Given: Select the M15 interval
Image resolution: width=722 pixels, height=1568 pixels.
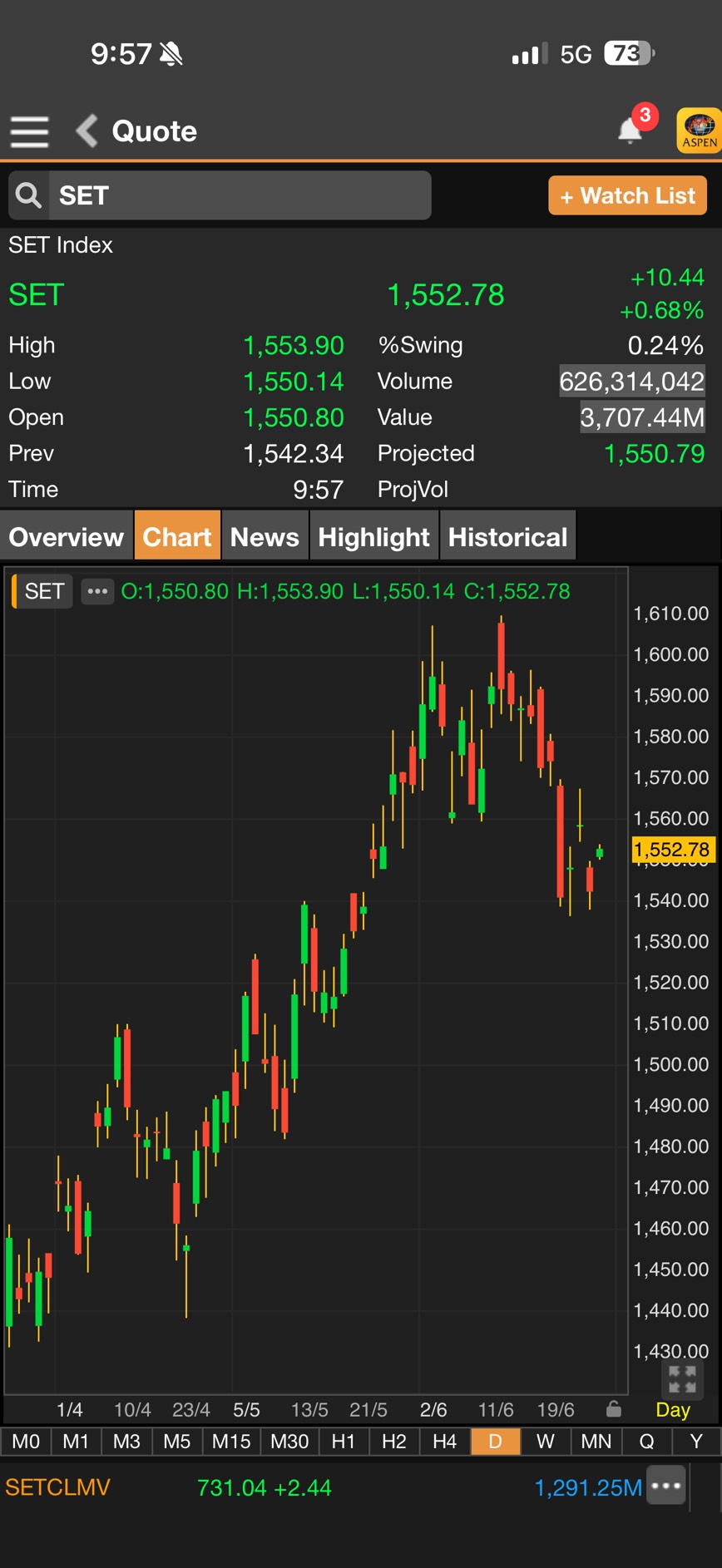Looking at the screenshot, I should pyautogui.click(x=231, y=1441).
